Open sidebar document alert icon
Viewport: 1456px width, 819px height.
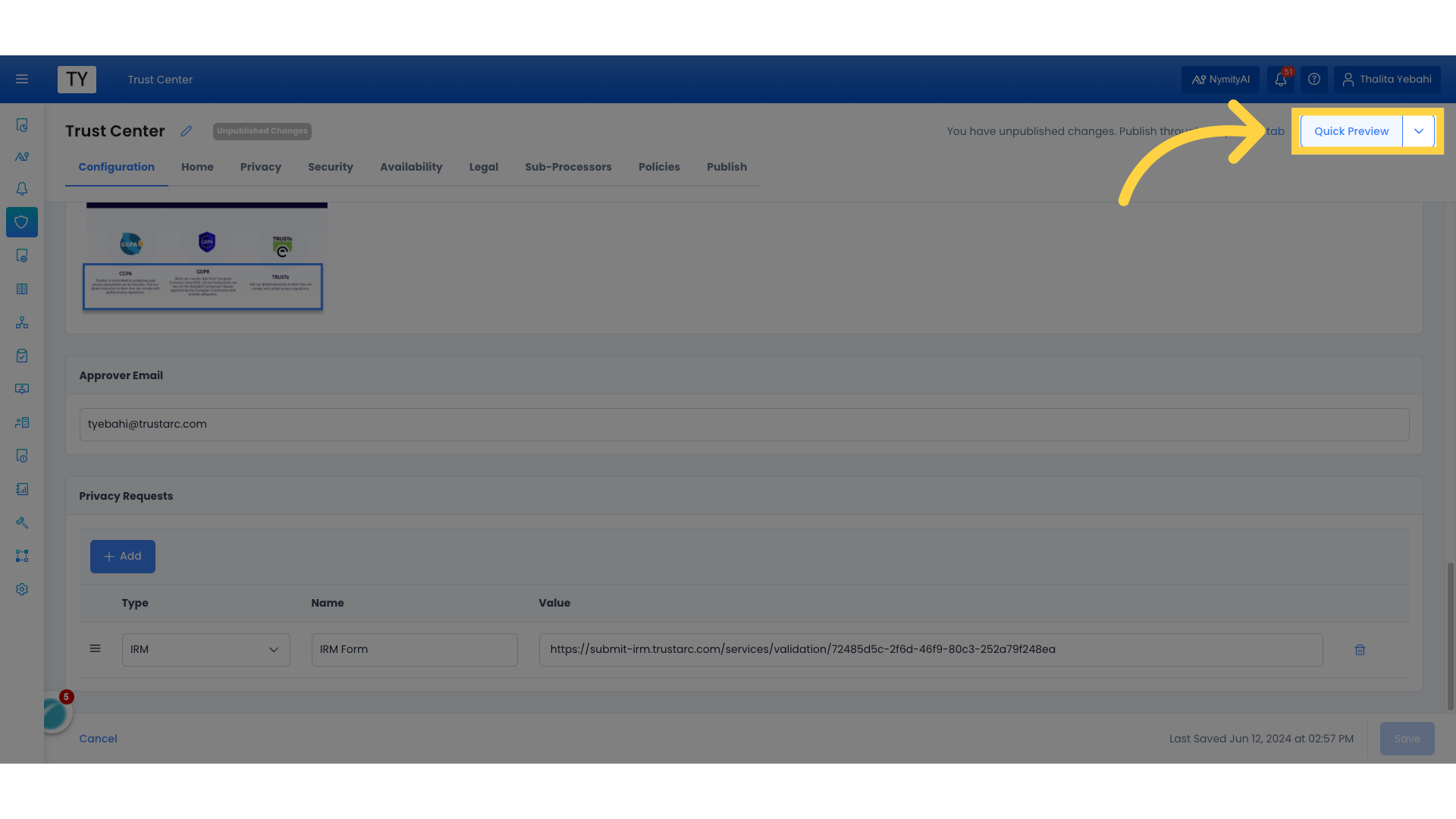(22, 456)
